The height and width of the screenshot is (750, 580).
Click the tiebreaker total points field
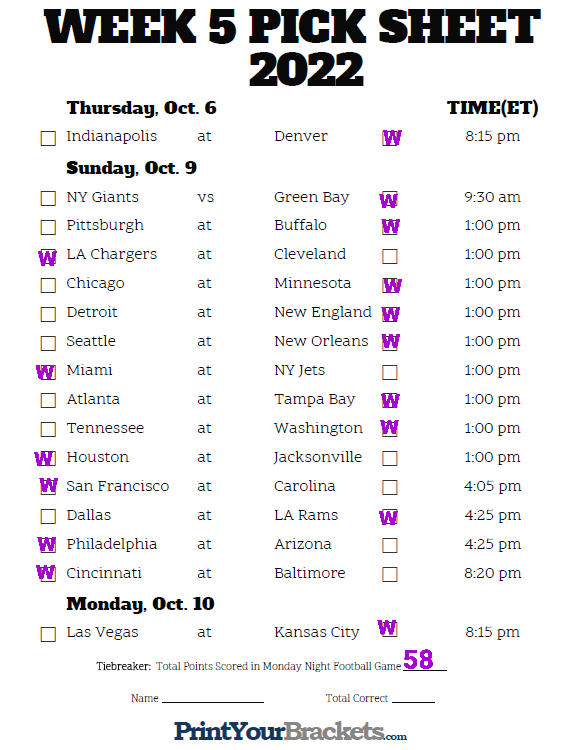click(x=425, y=661)
